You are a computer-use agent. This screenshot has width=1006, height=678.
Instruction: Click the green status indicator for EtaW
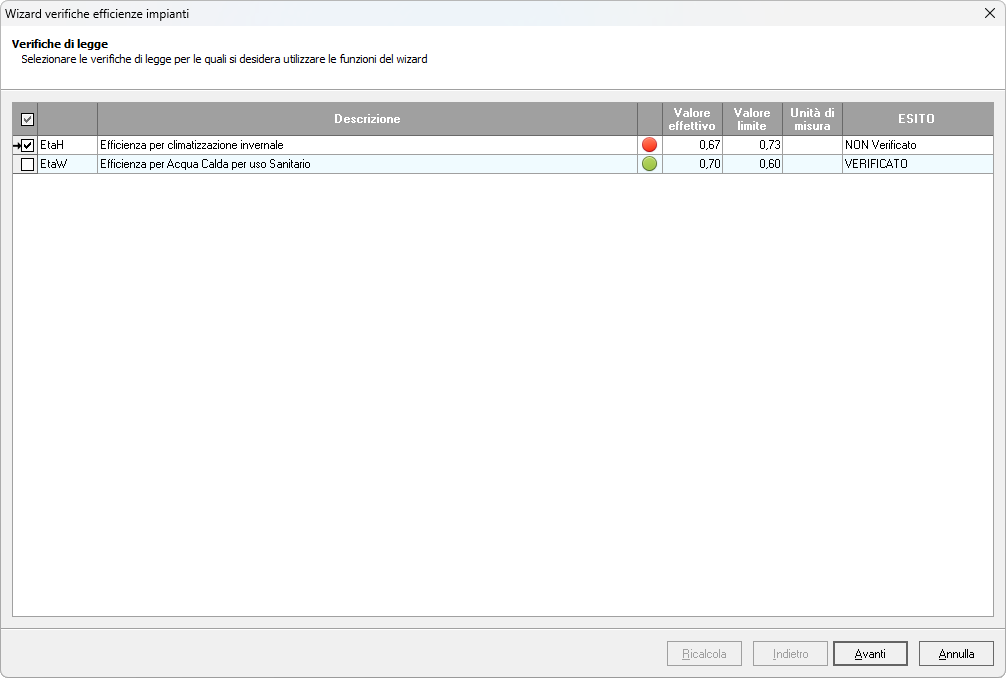649,164
